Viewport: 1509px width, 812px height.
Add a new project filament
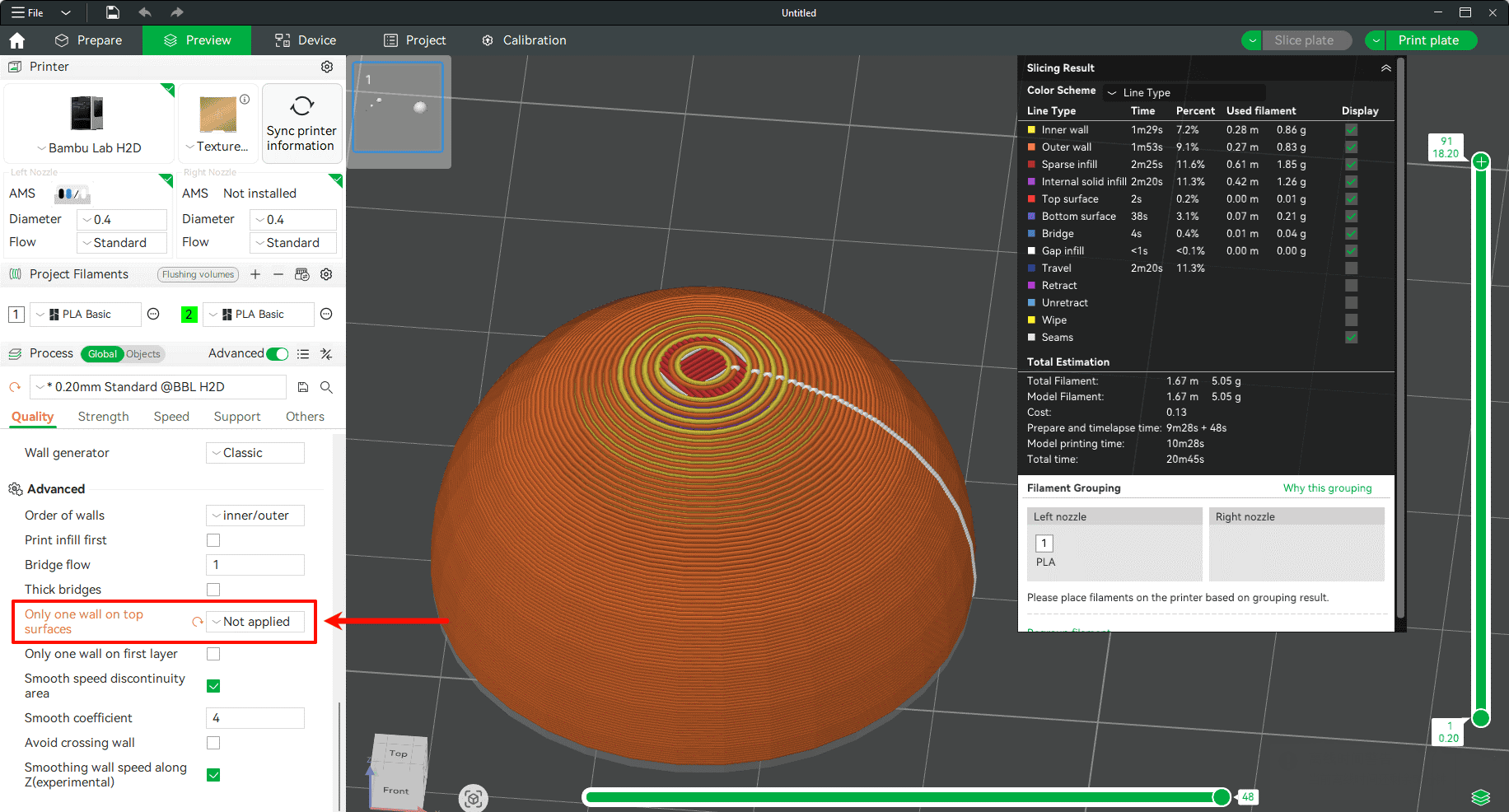click(255, 274)
